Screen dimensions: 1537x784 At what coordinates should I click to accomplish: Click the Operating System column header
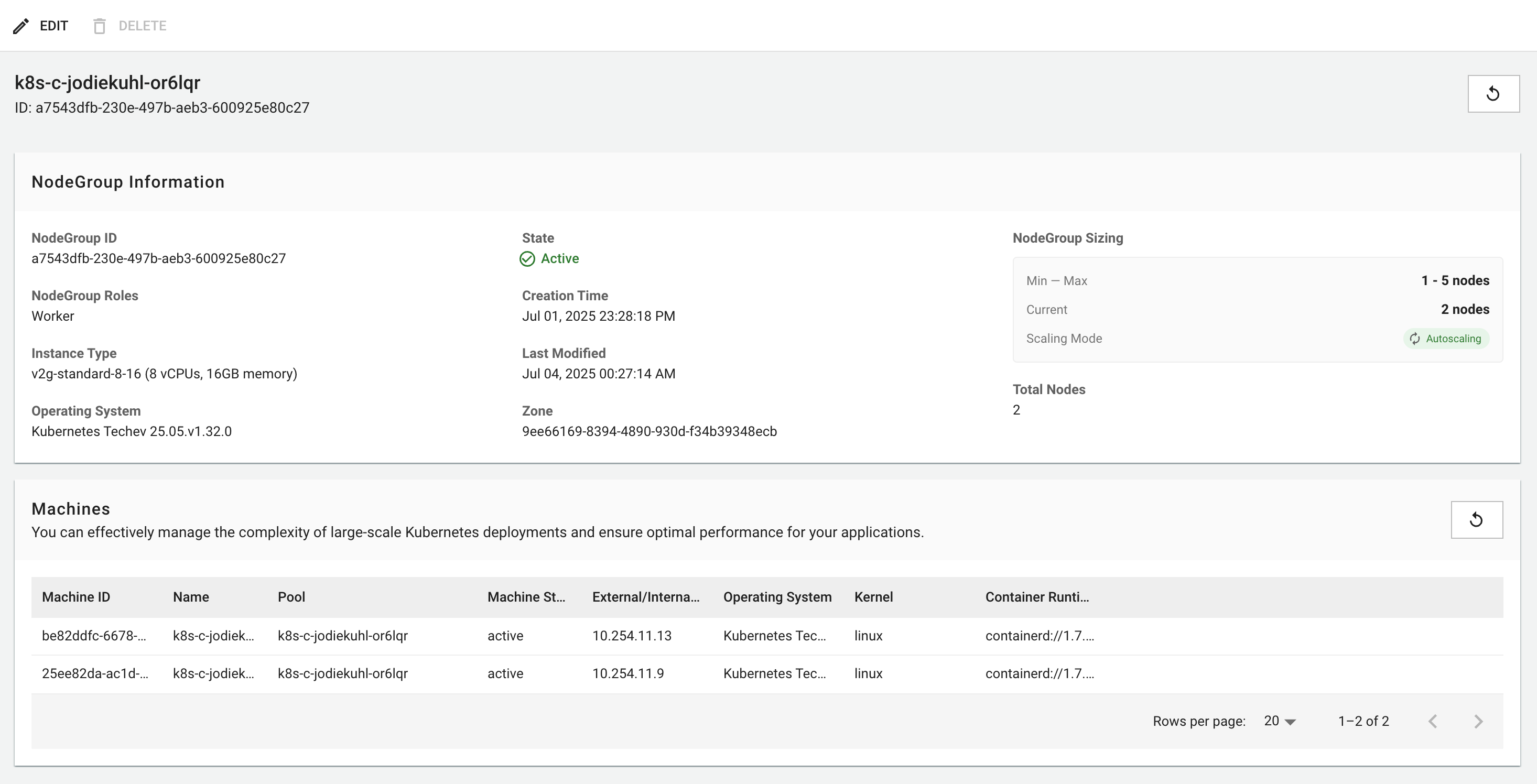click(777, 597)
